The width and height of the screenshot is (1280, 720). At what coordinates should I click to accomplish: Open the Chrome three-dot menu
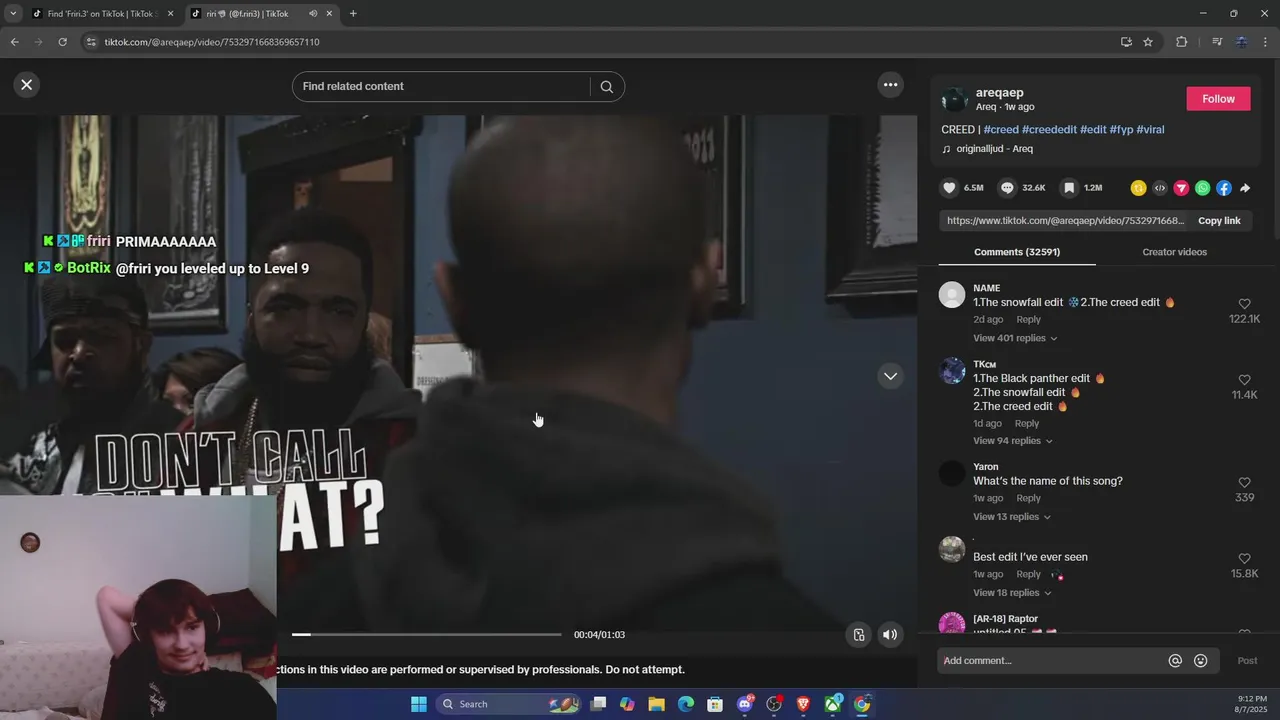(x=1266, y=42)
